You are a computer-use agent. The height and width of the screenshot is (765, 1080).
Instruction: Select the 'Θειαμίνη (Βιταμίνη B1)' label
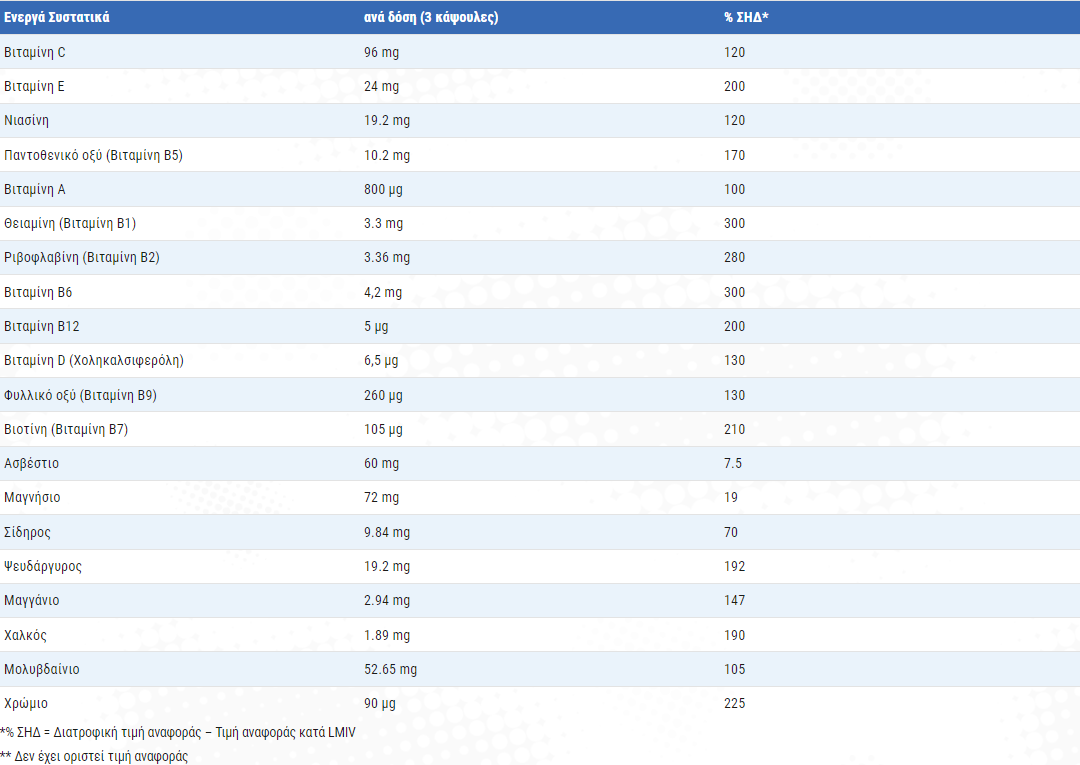(70, 223)
